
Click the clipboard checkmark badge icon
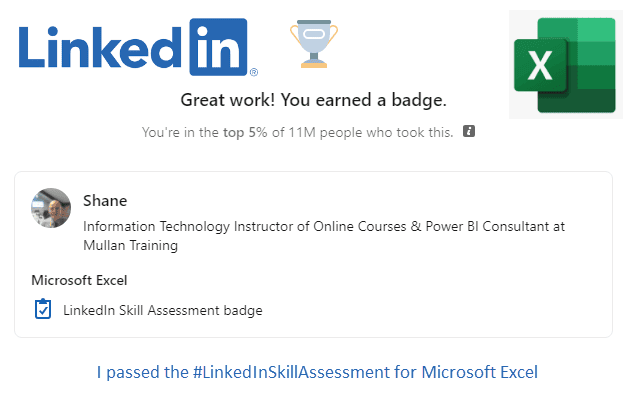43,309
